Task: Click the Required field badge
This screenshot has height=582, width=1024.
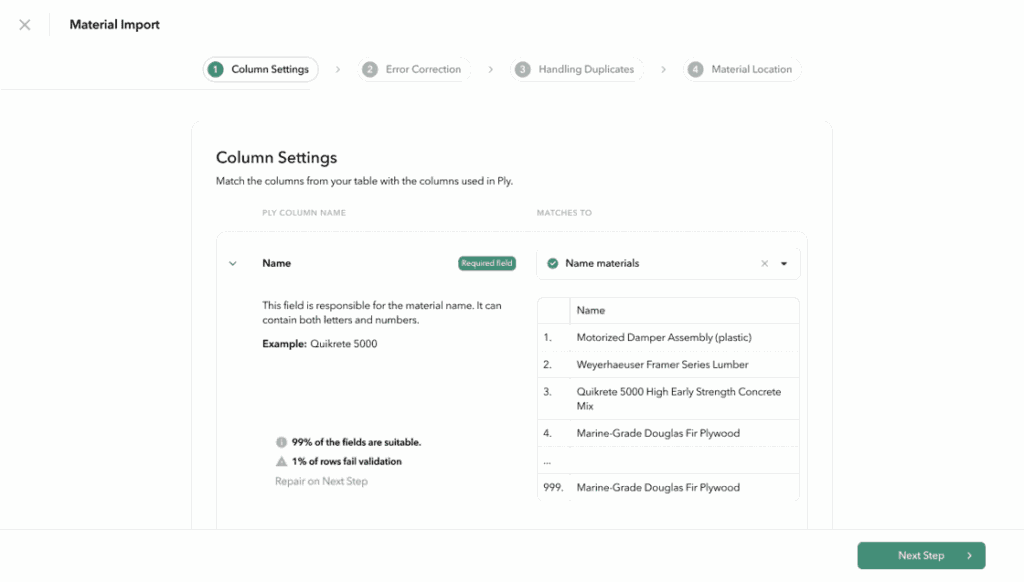Action: point(487,264)
